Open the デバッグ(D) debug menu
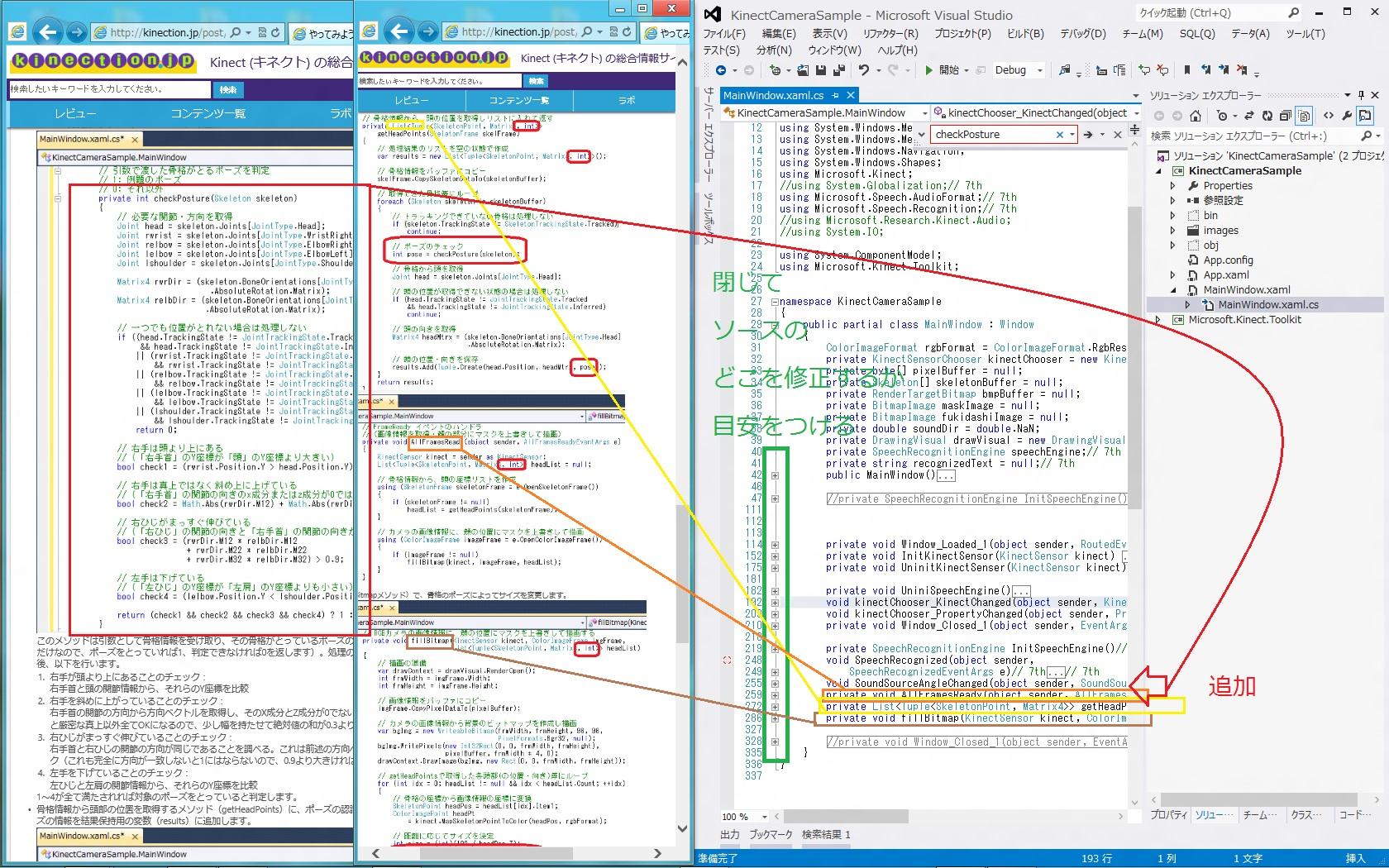The height and width of the screenshot is (868, 1389). (1082, 34)
